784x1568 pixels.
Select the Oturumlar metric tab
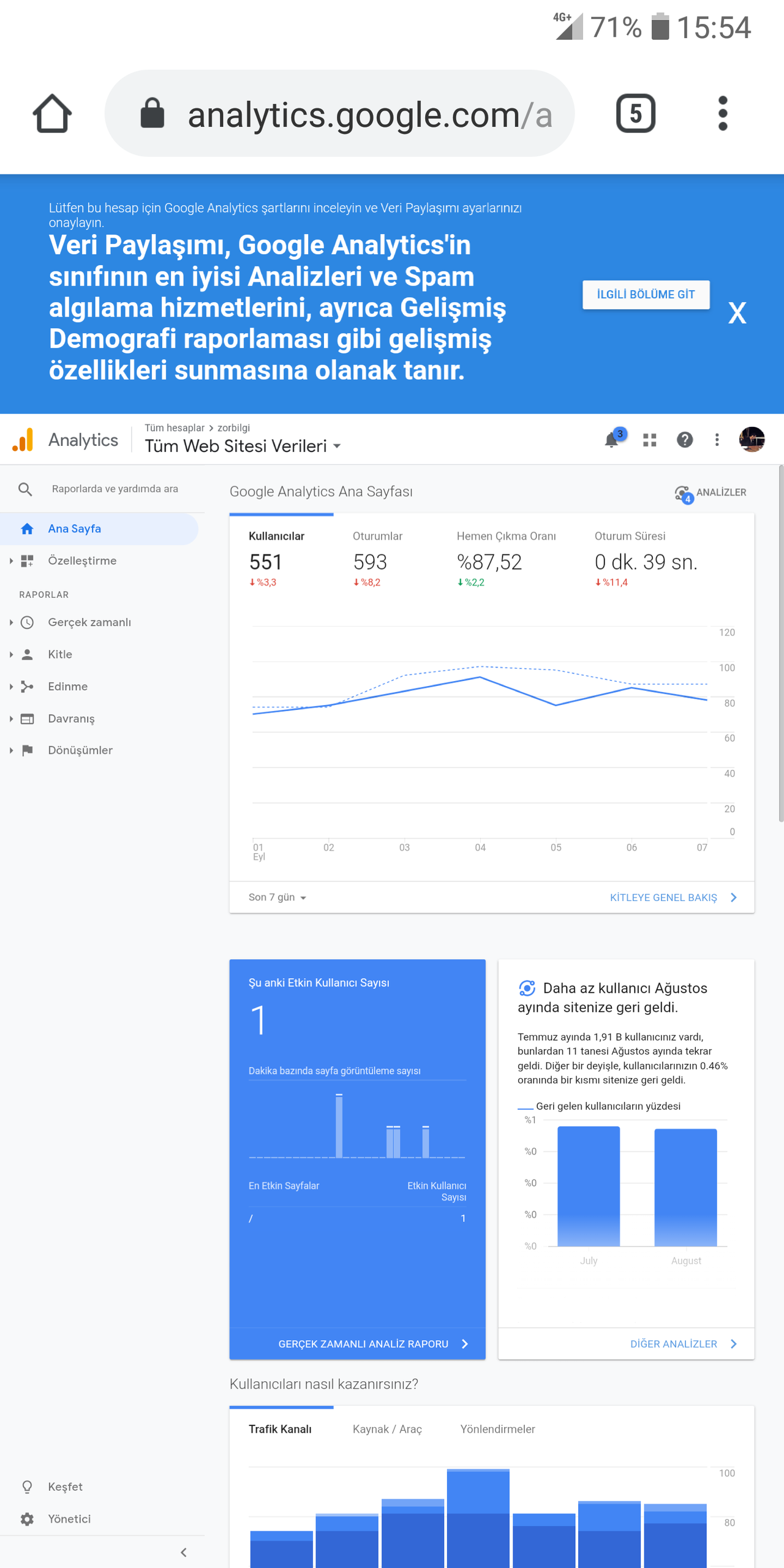tap(385, 558)
